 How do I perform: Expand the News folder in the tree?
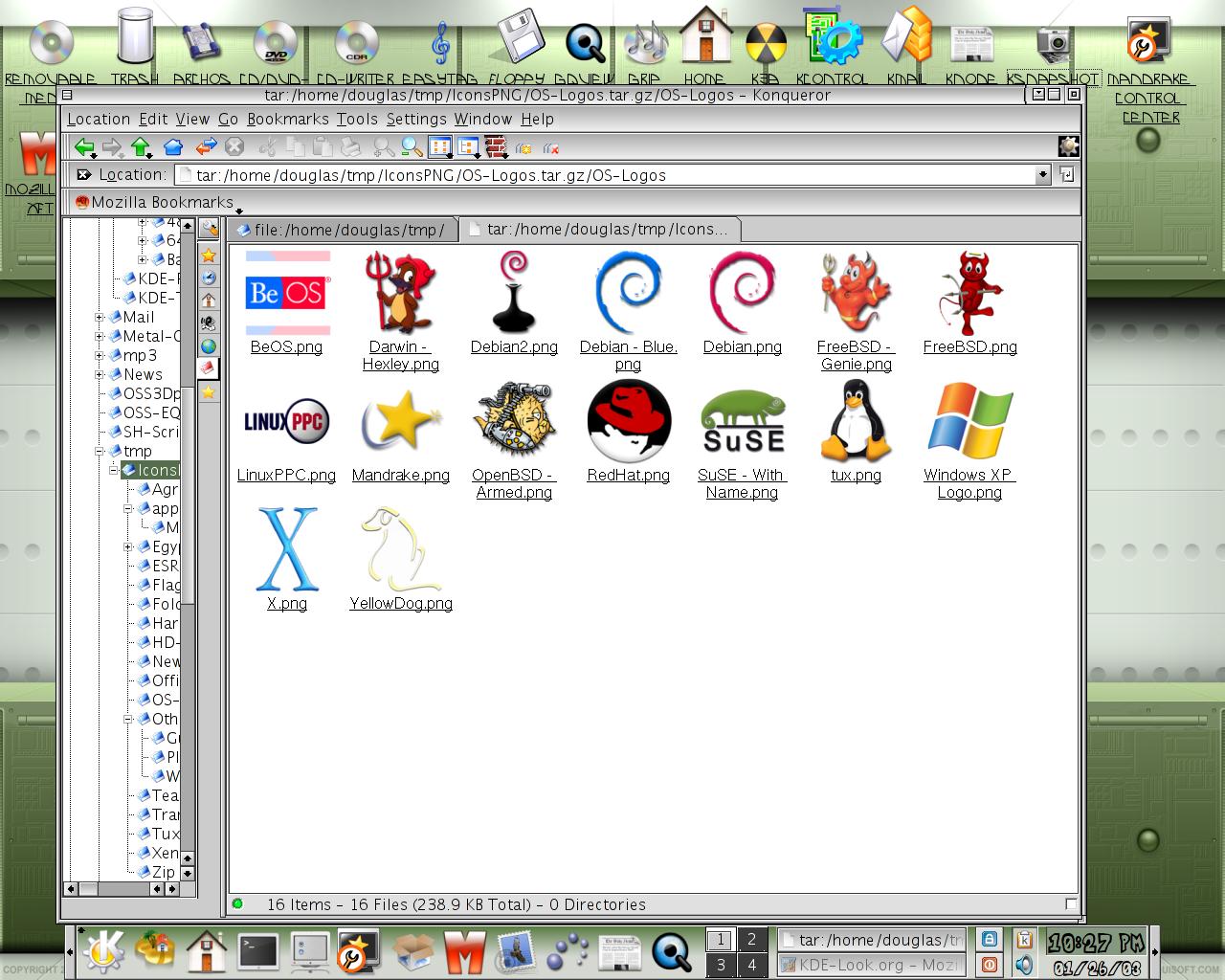coord(100,374)
